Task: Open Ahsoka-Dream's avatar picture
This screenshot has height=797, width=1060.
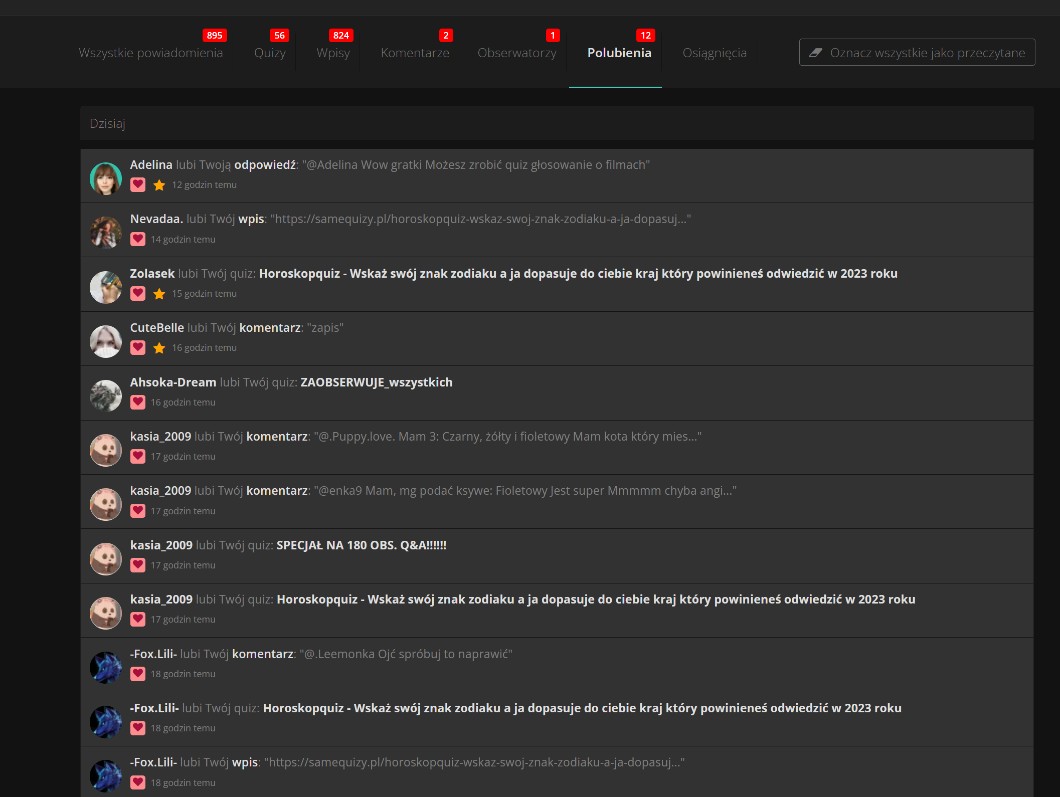Action: [x=106, y=395]
